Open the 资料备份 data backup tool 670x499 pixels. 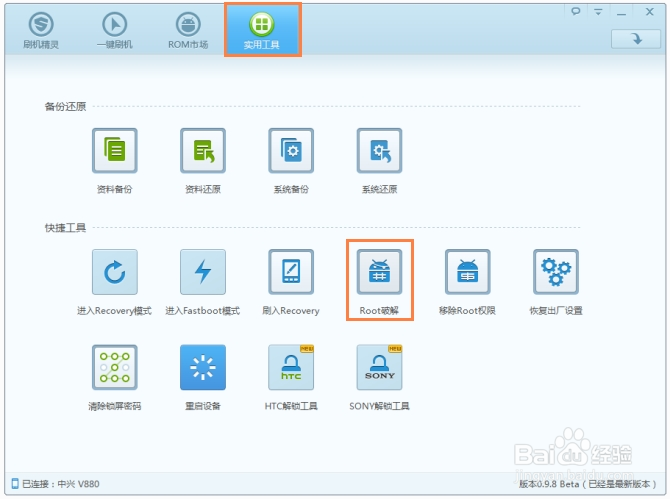point(115,150)
